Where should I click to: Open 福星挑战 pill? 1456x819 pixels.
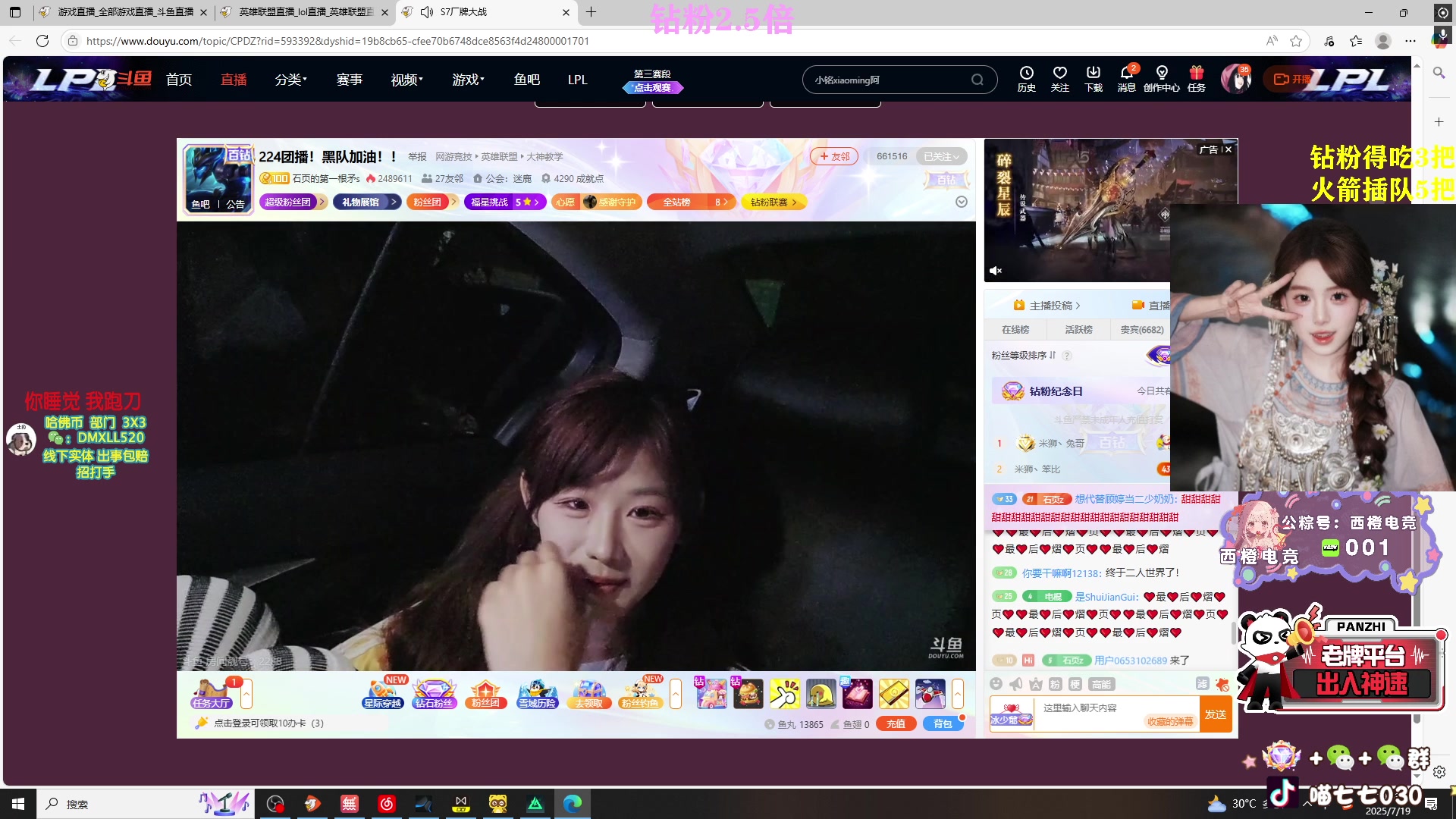point(505,202)
